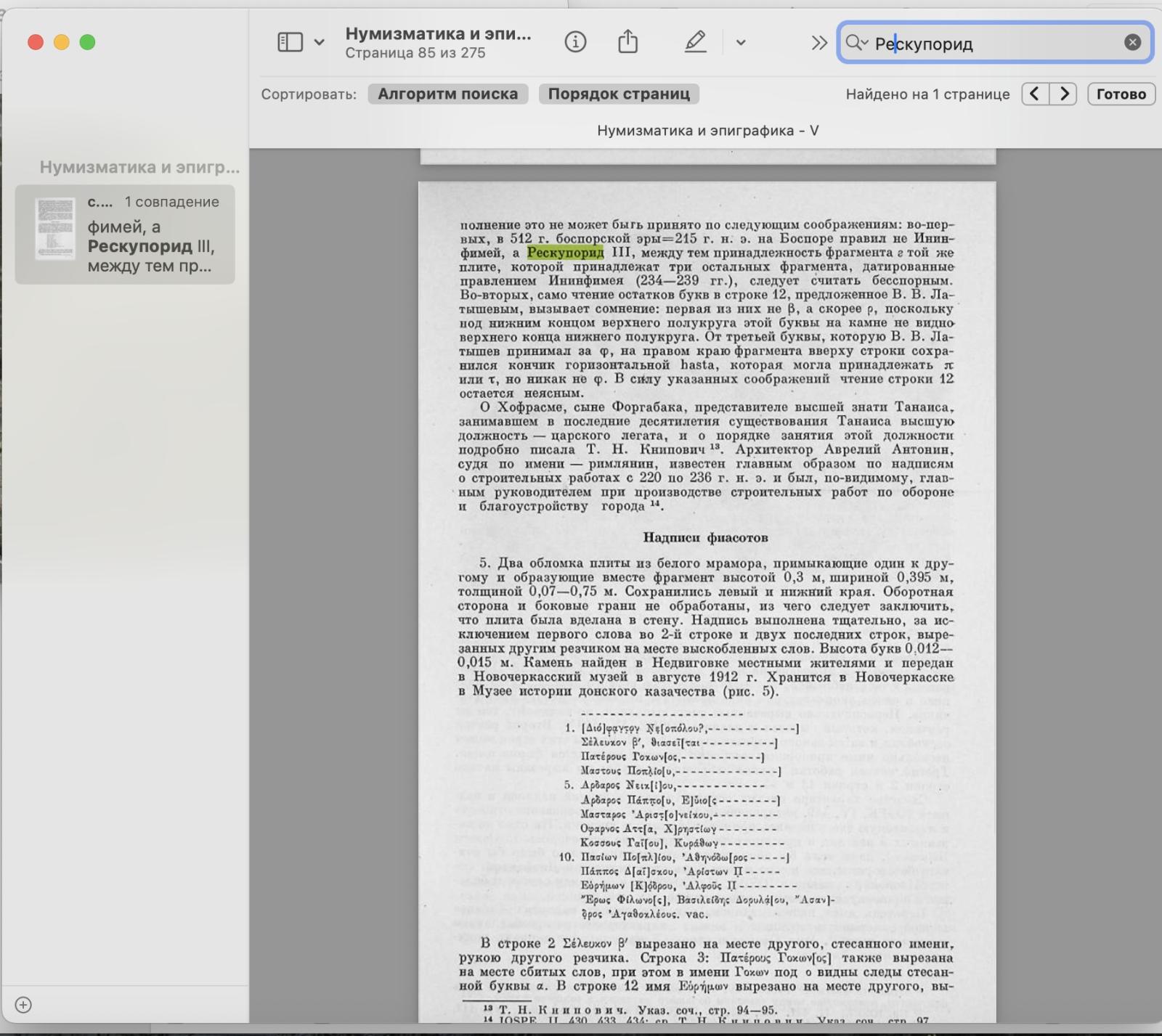This screenshot has height=1036, width=1162.
Task: Go to previous search match
Action: (x=1035, y=94)
